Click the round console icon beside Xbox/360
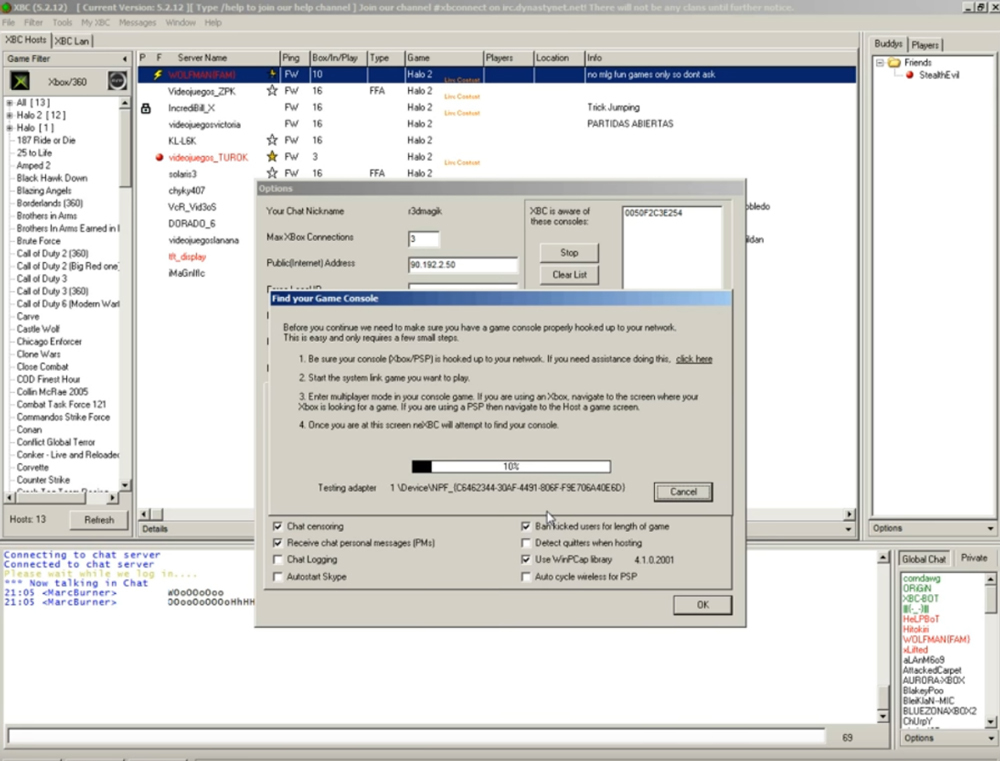 click(x=117, y=81)
